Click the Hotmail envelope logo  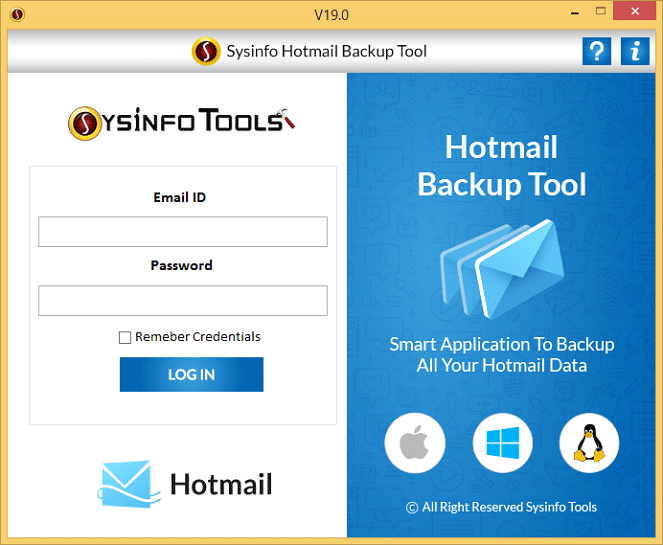[x=129, y=484]
